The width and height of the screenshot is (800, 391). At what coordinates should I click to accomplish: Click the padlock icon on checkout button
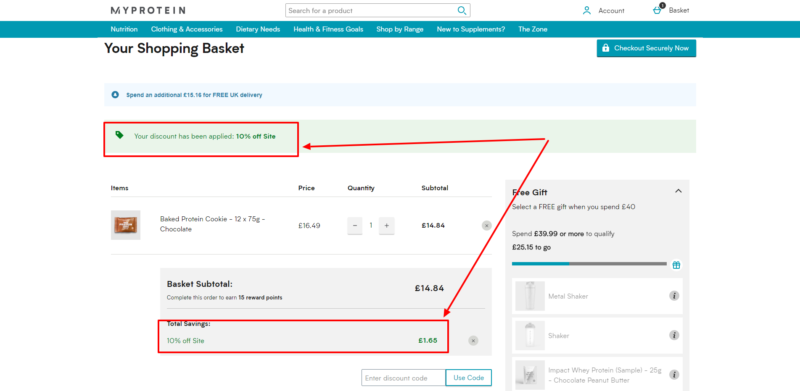[x=606, y=48]
